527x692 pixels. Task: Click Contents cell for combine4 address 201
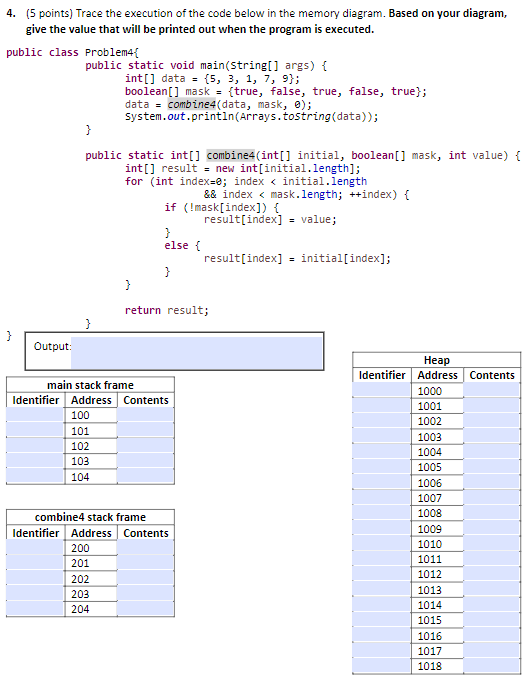point(146,563)
